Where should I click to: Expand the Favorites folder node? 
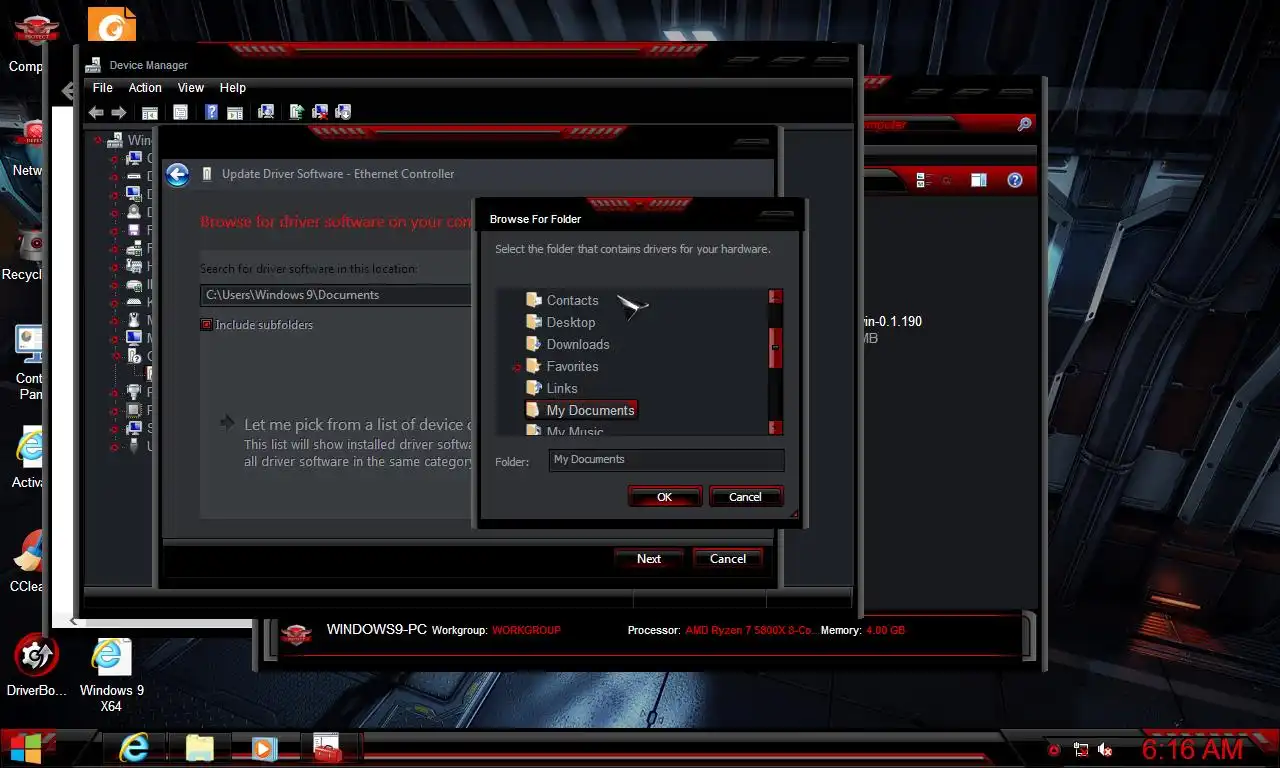click(x=516, y=367)
